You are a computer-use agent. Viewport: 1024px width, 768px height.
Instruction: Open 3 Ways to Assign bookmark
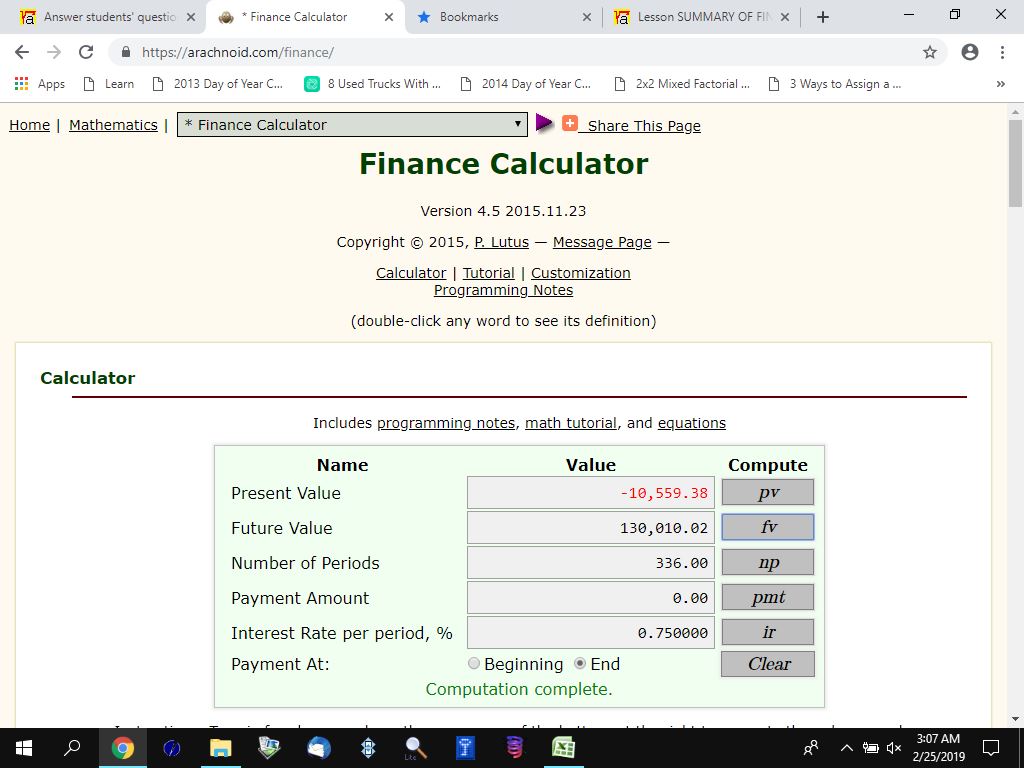coord(835,84)
